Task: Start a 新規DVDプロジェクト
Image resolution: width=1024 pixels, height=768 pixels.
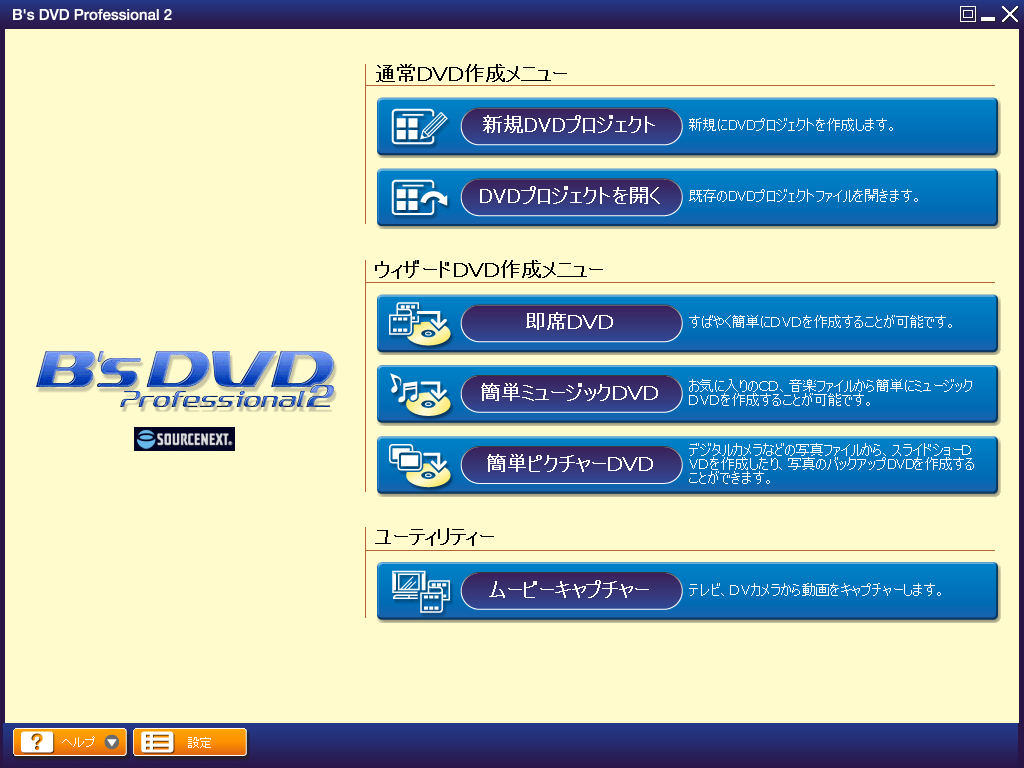Action: coord(571,126)
